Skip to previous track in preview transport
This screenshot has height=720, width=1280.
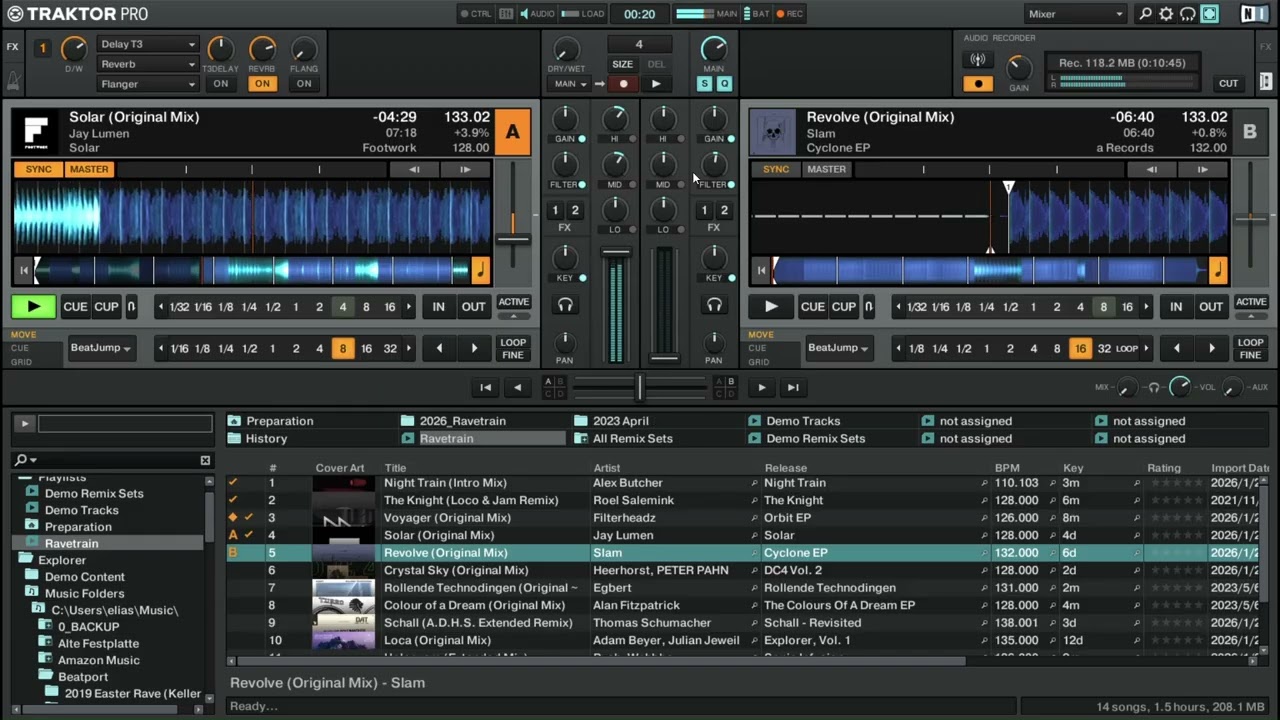(x=485, y=387)
